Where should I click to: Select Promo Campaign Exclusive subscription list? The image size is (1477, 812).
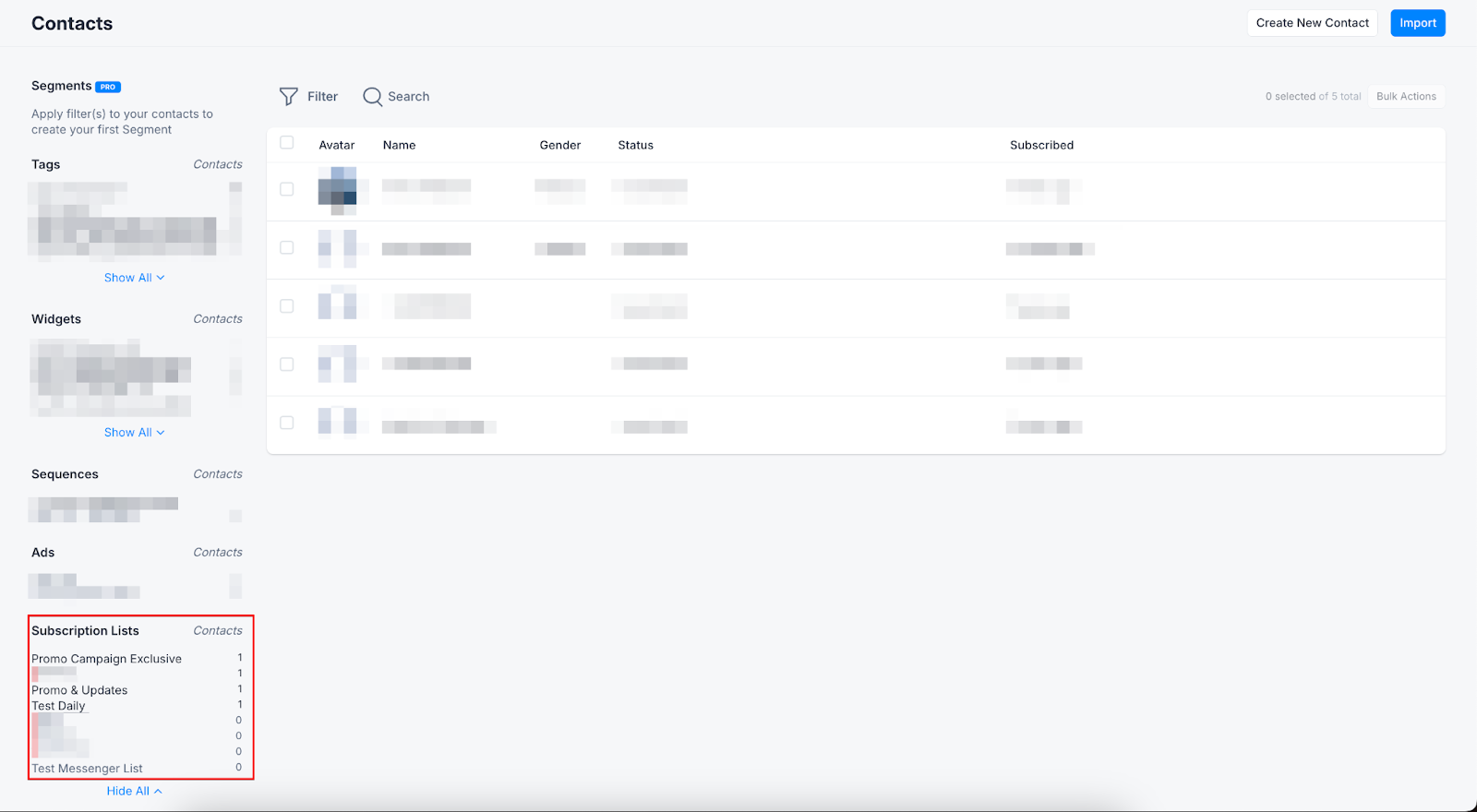106,659
